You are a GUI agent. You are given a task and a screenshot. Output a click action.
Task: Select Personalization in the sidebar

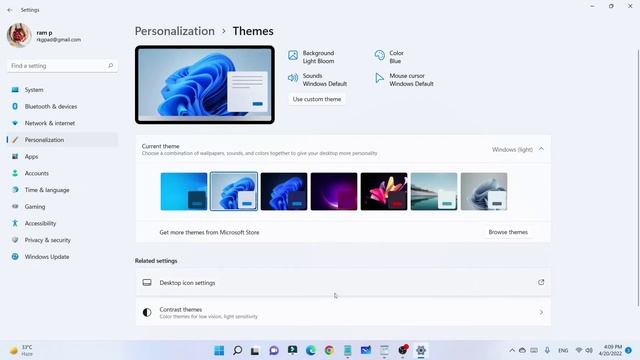62,140
